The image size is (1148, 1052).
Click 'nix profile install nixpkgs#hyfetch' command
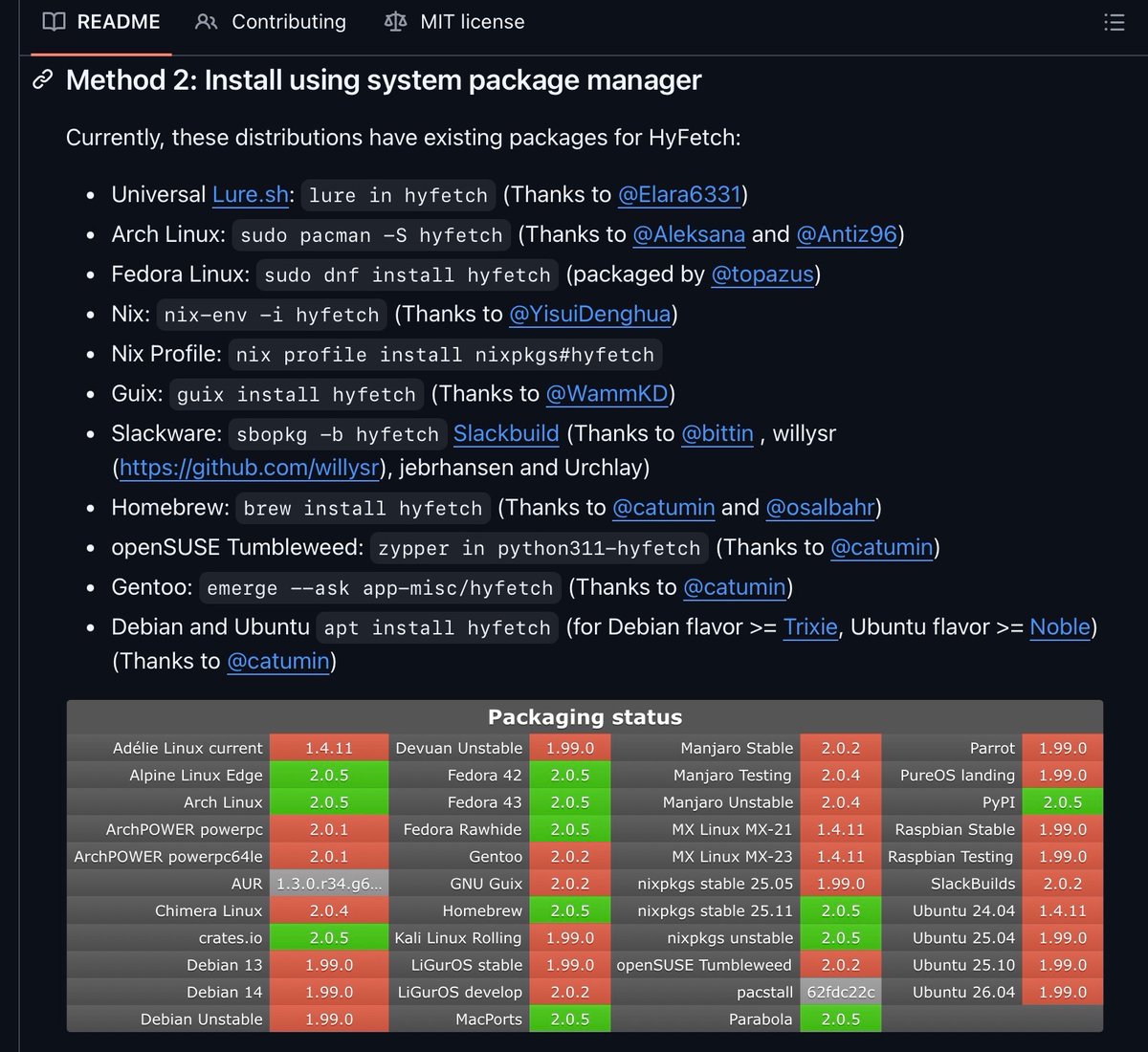[445, 355]
